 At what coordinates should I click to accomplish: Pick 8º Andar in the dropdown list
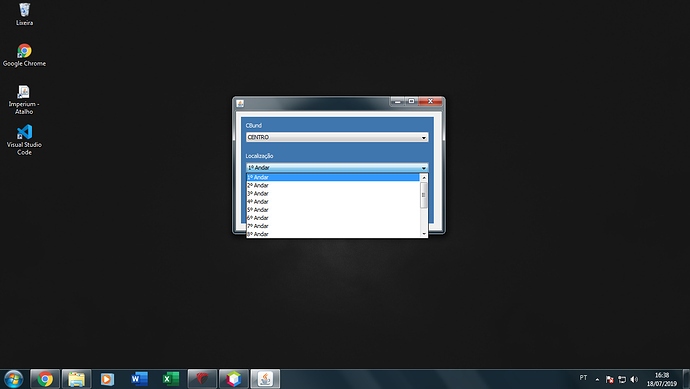(x=333, y=234)
